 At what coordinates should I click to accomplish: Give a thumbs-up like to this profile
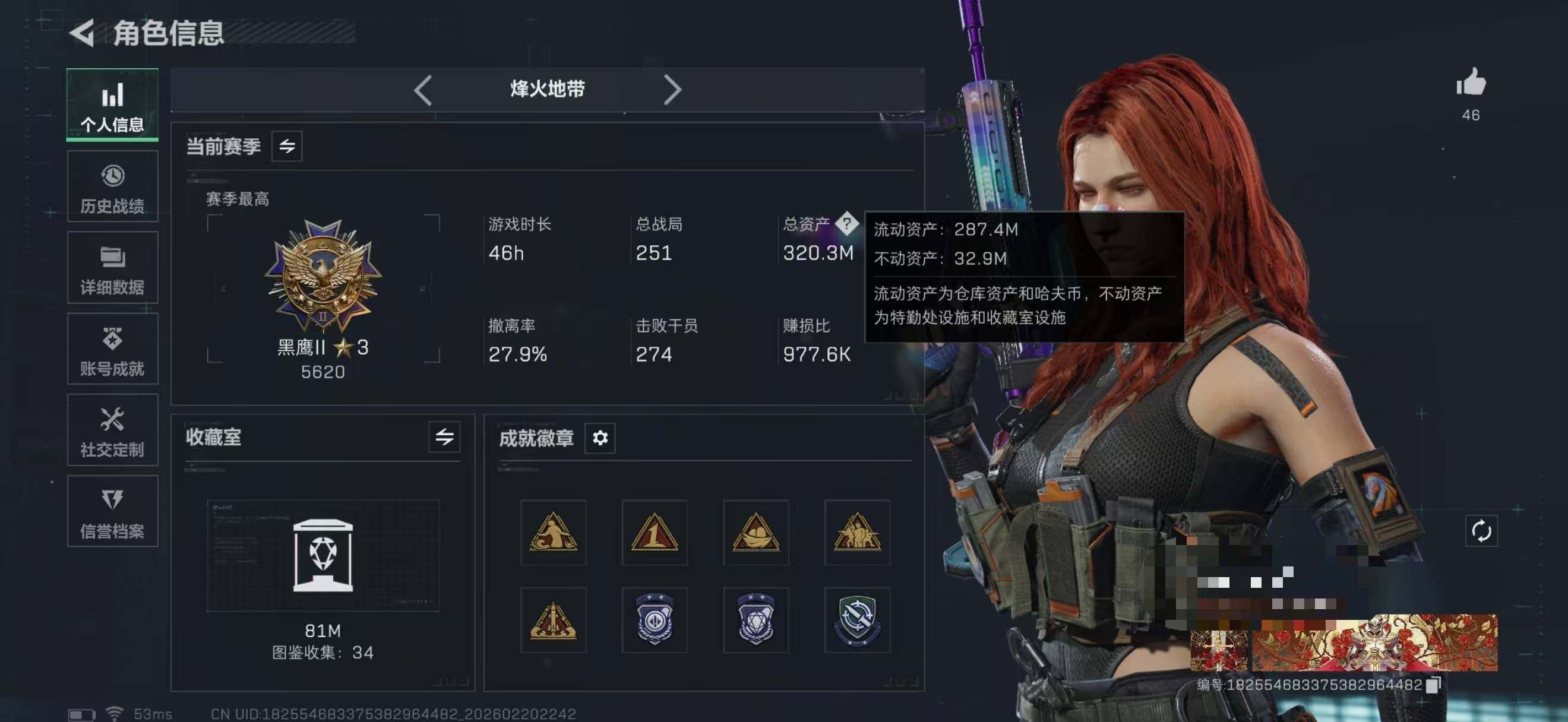(x=1471, y=81)
